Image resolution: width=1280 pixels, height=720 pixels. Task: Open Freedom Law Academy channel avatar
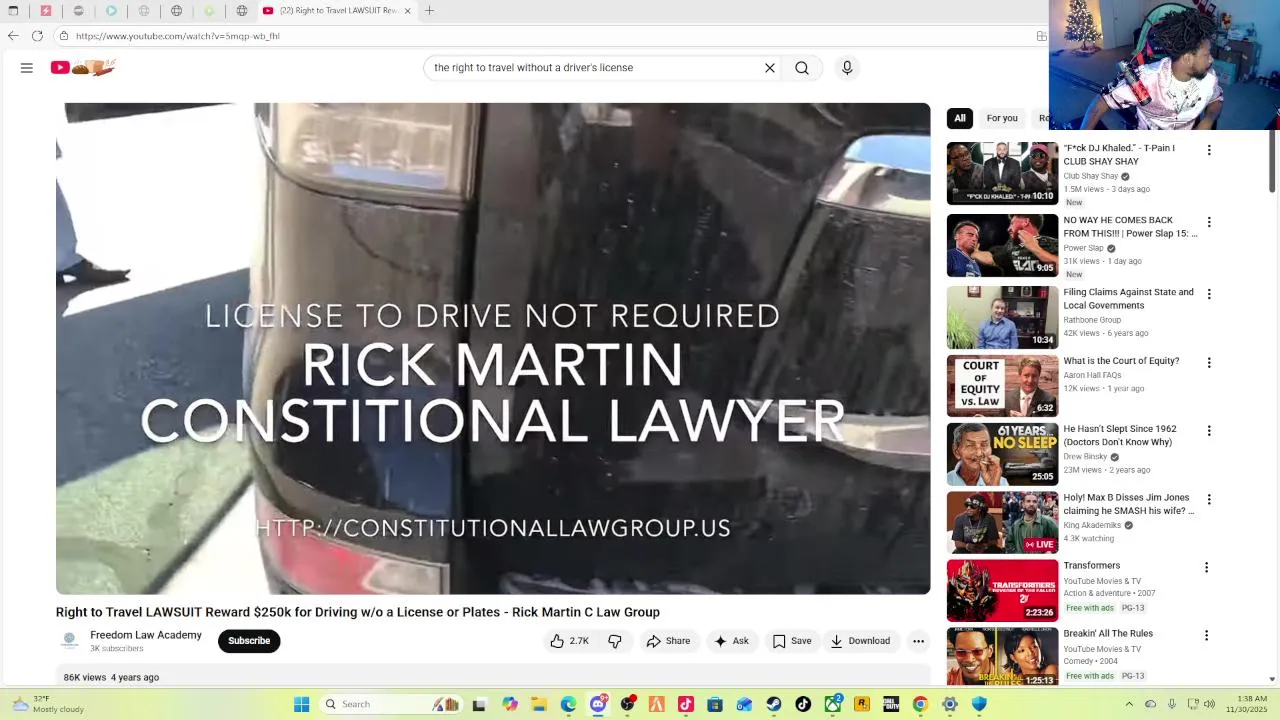coord(70,641)
